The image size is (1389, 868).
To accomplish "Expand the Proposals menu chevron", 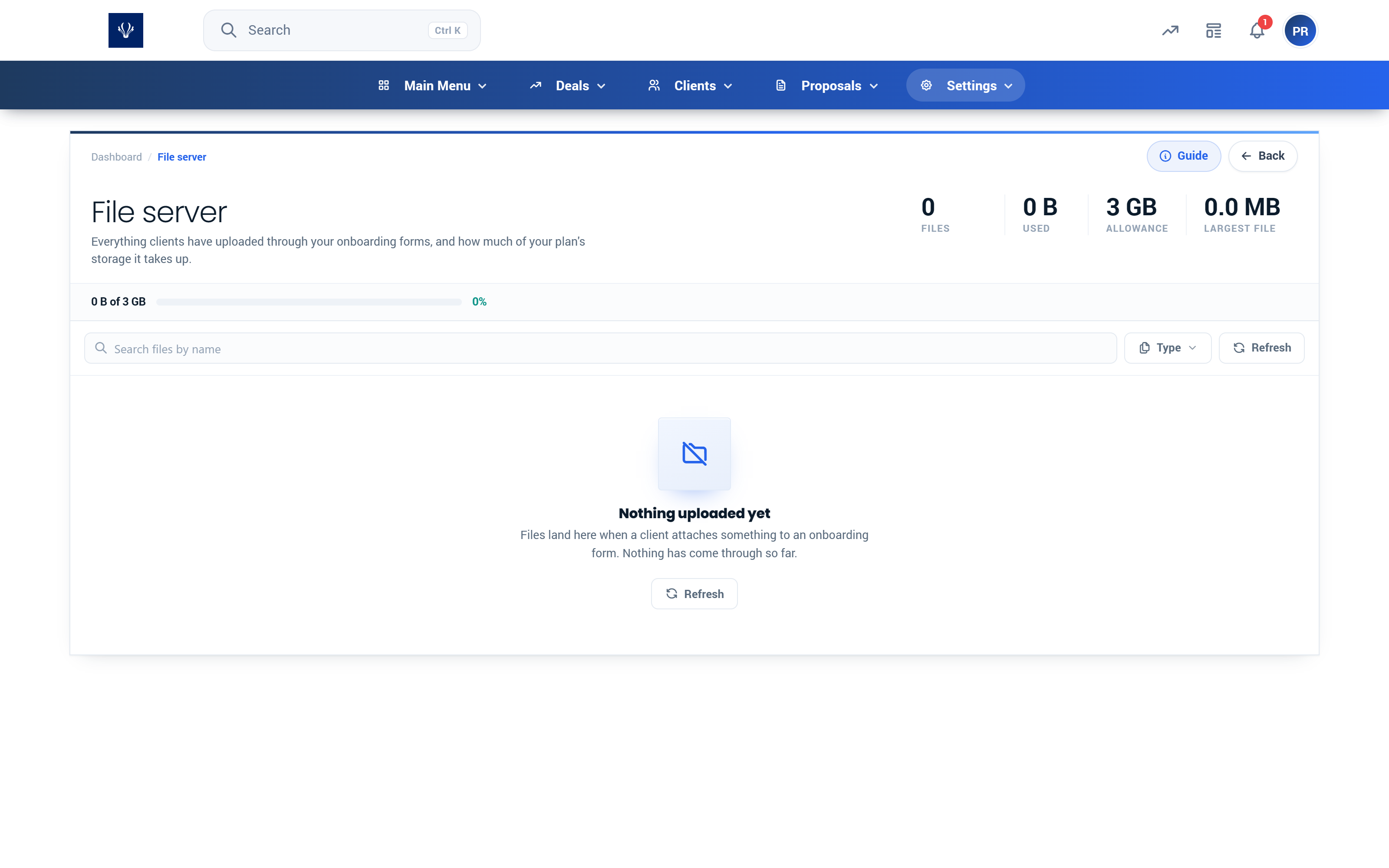I will [874, 86].
